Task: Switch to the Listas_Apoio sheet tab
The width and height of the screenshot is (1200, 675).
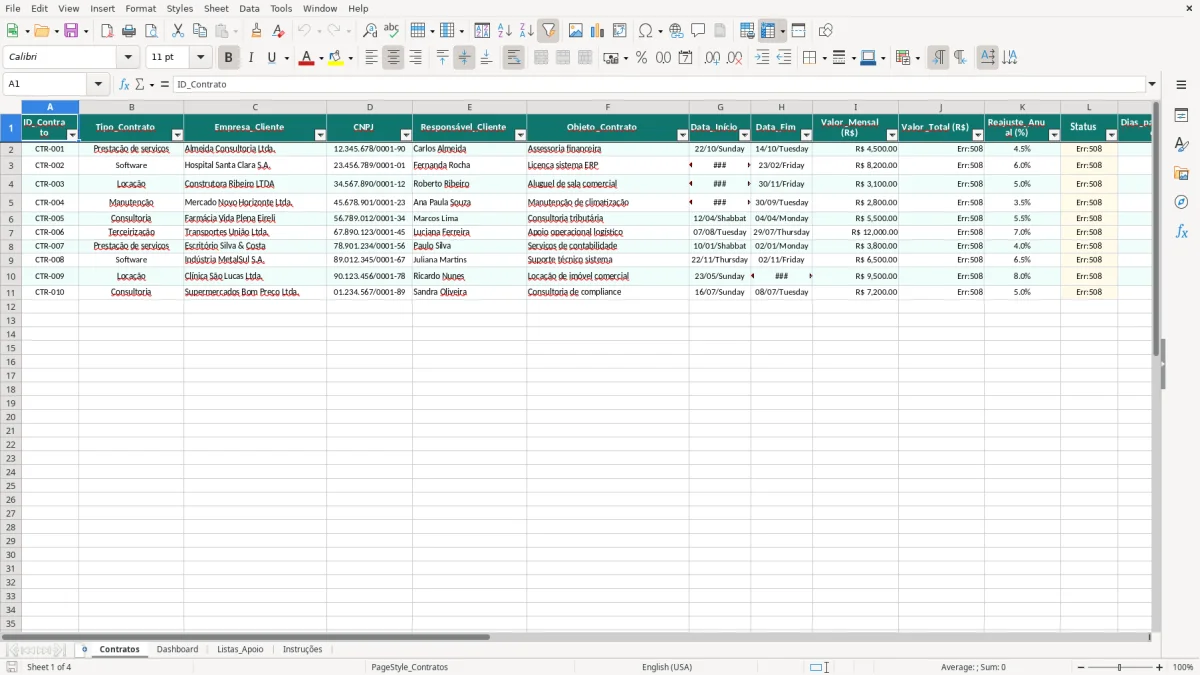Action: pos(240,649)
